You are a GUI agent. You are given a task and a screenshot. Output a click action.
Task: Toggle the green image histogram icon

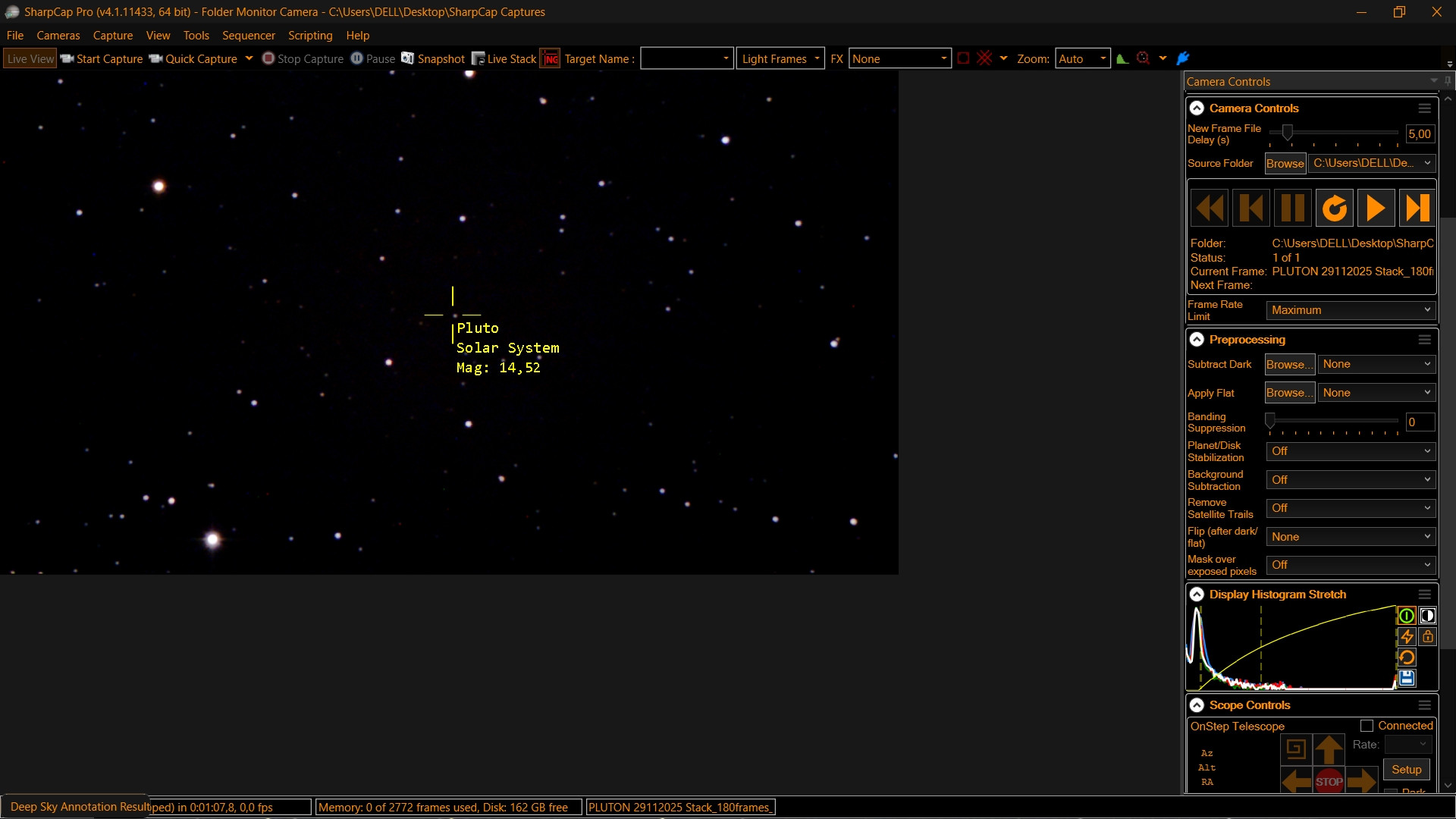pos(1122,58)
